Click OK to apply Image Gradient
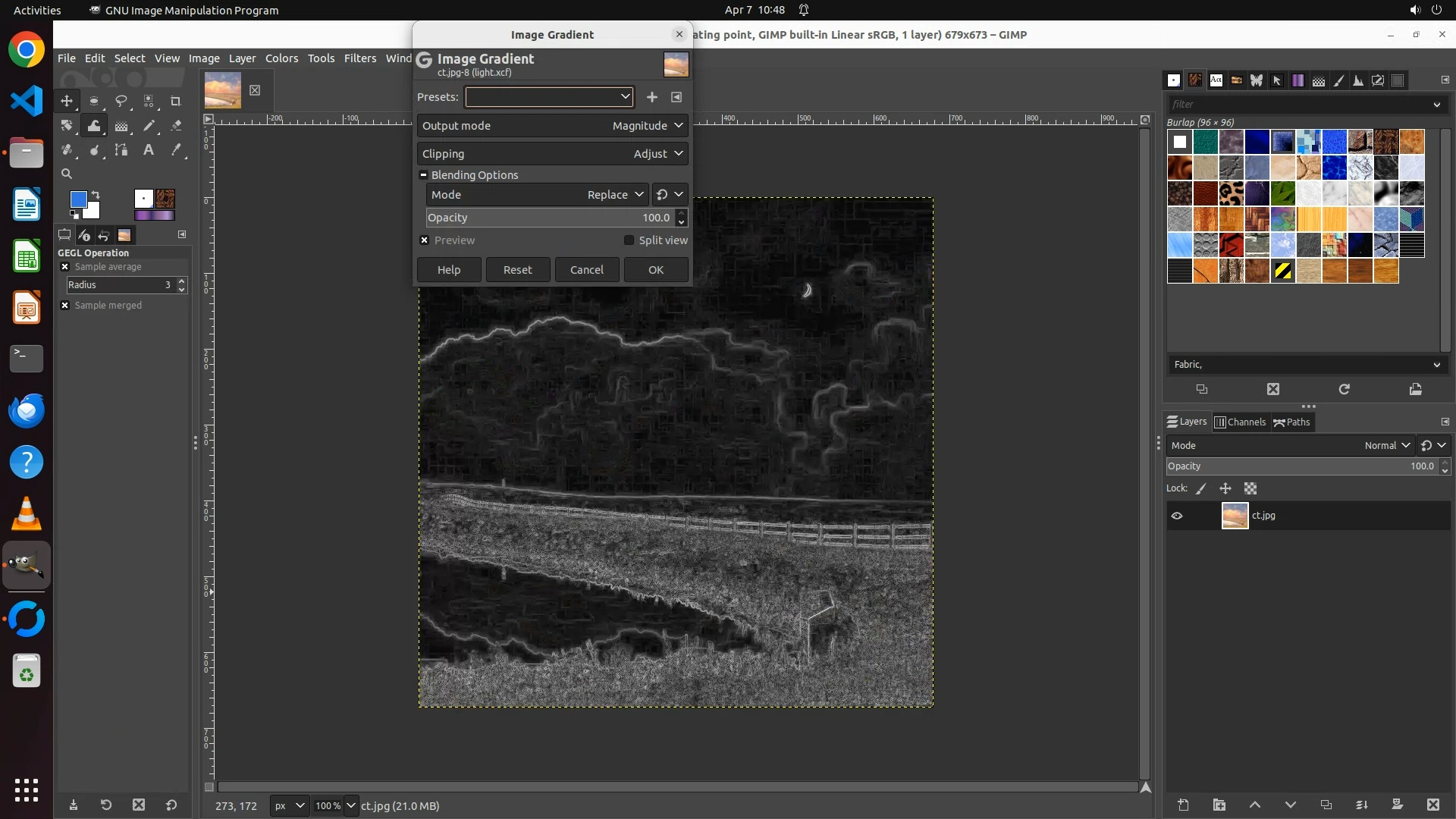Image resolution: width=1456 pixels, height=819 pixels. pyautogui.click(x=655, y=270)
